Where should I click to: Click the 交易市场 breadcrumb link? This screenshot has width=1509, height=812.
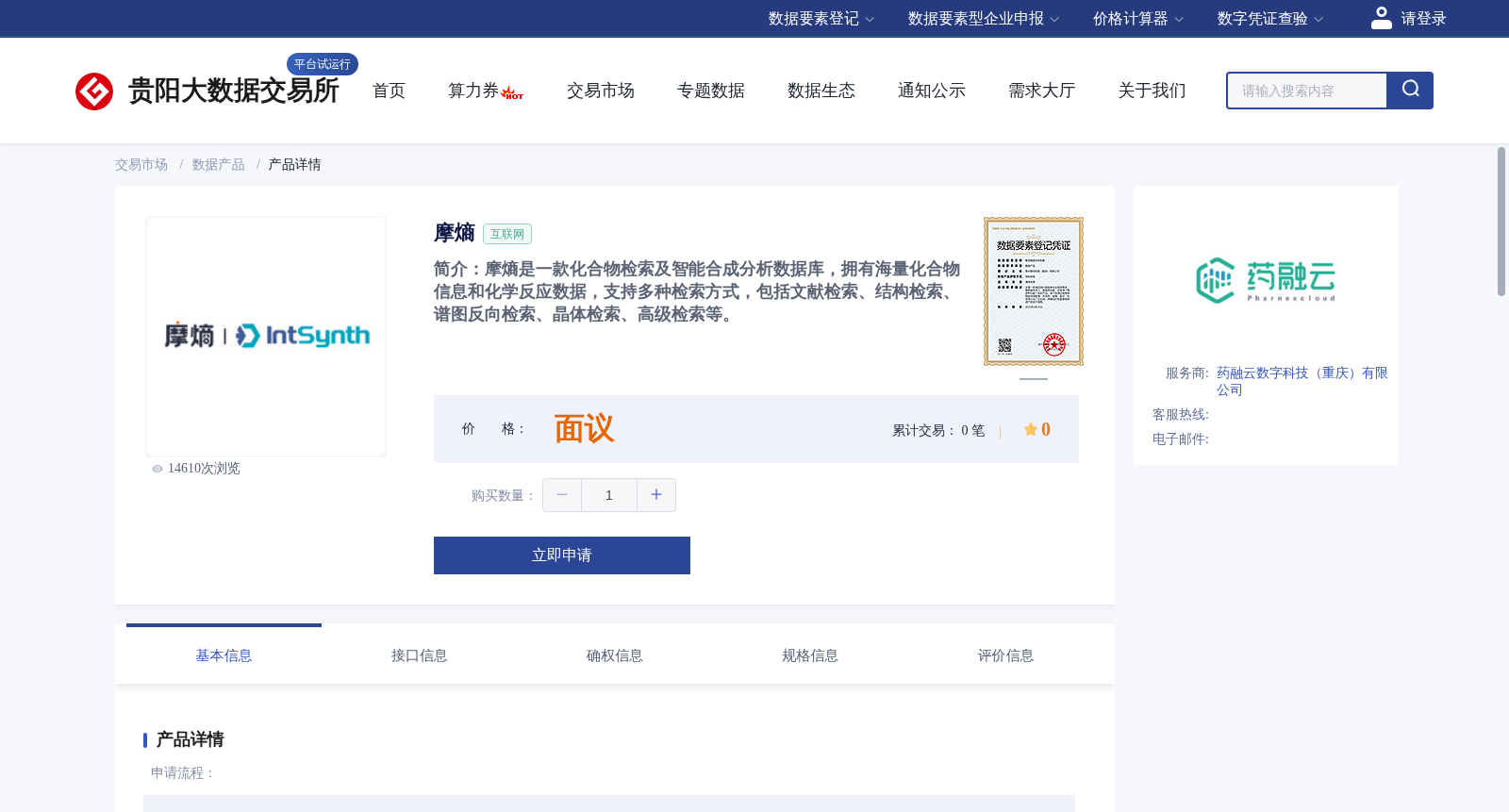(141, 165)
